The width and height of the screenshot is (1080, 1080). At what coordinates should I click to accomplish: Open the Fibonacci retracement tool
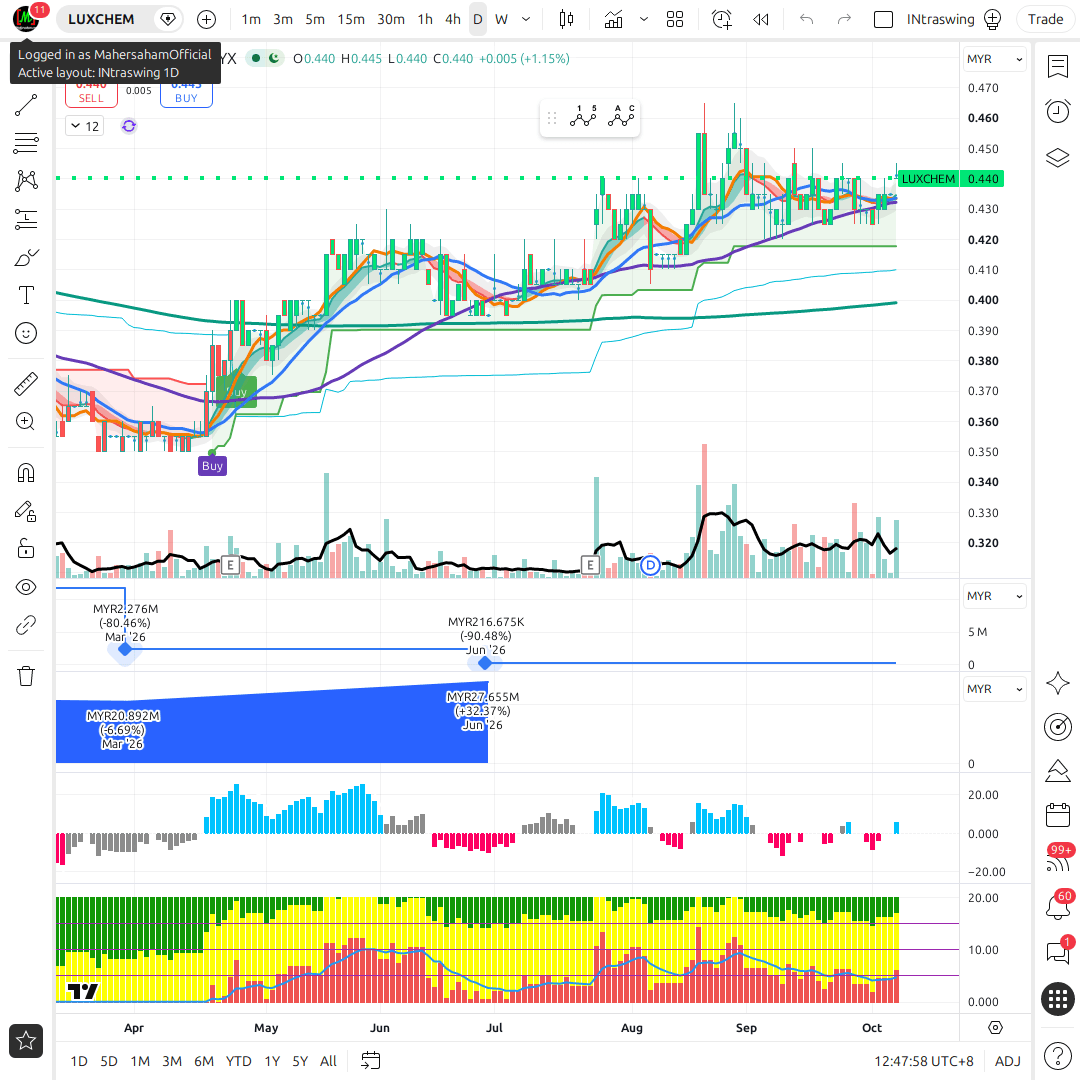[26, 143]
